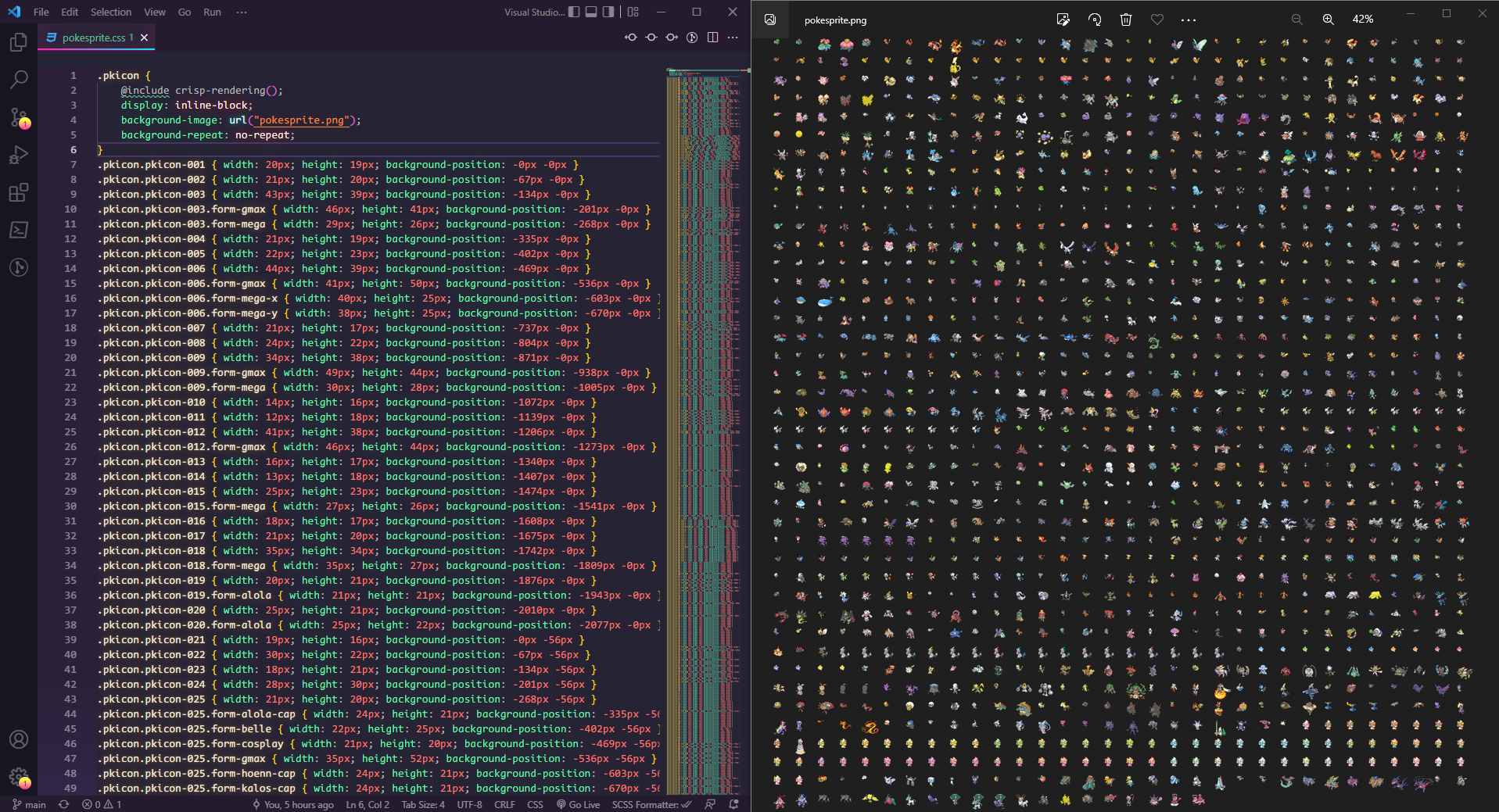Open the Explorer view in VS Code
This screenshot has width=1499, height=812.
(19, 42)
